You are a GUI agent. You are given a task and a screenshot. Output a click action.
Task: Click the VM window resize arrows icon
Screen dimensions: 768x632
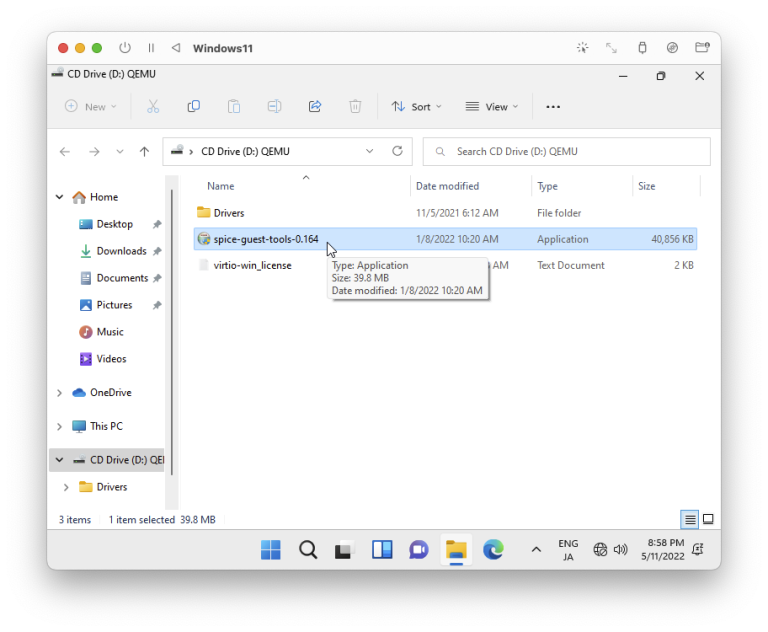(611, 48)
